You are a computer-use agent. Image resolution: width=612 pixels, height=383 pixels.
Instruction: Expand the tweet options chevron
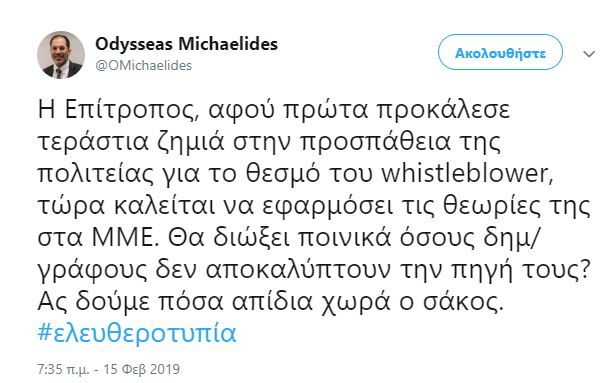tap(589, 53)
